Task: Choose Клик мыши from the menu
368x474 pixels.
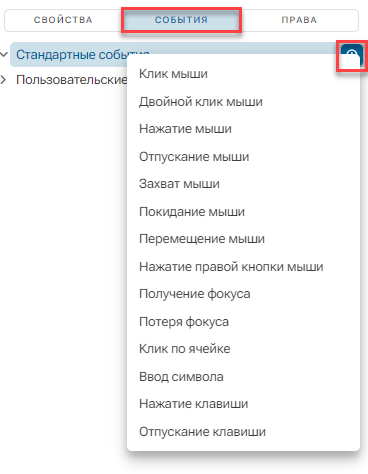Action: (243, 74)
